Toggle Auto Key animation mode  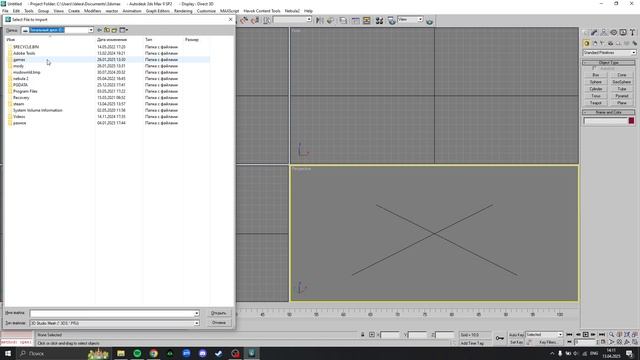[516, 335]
